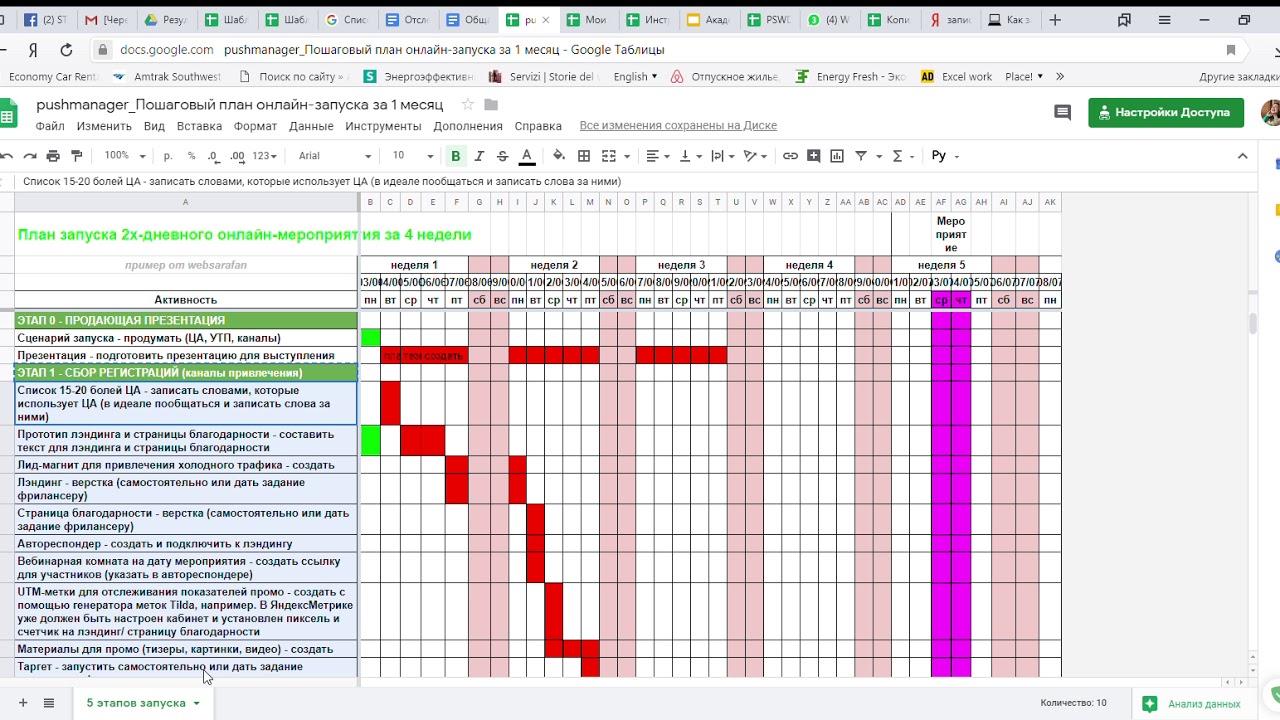Open the Справка menu
Image resolution: width=1280 pixels, height=720 pixels.
pos(538,126)
